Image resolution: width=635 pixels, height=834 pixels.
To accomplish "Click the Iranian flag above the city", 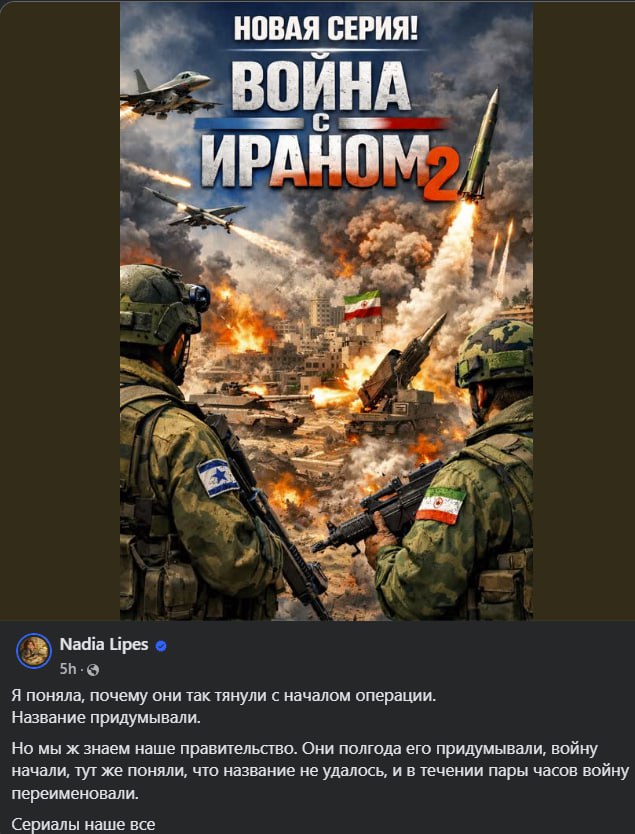I will (x=362, y=305).
